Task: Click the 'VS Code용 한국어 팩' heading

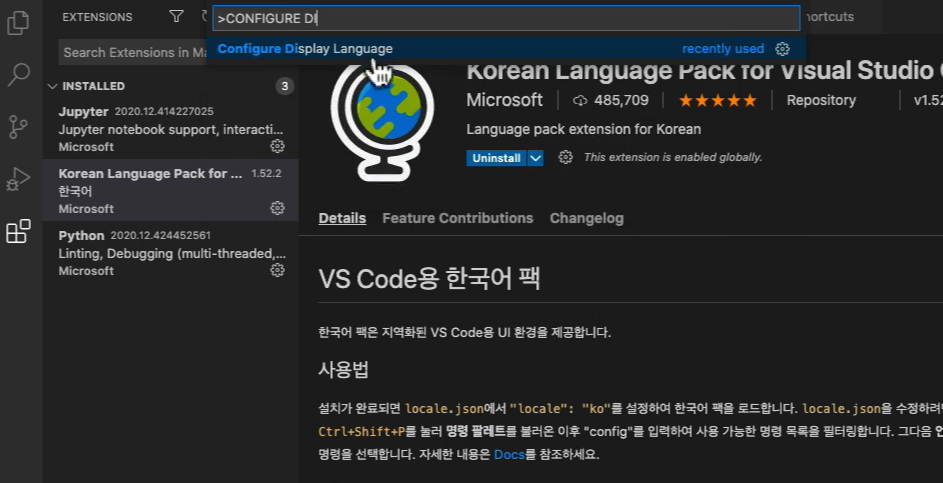Action: (429, 278)
